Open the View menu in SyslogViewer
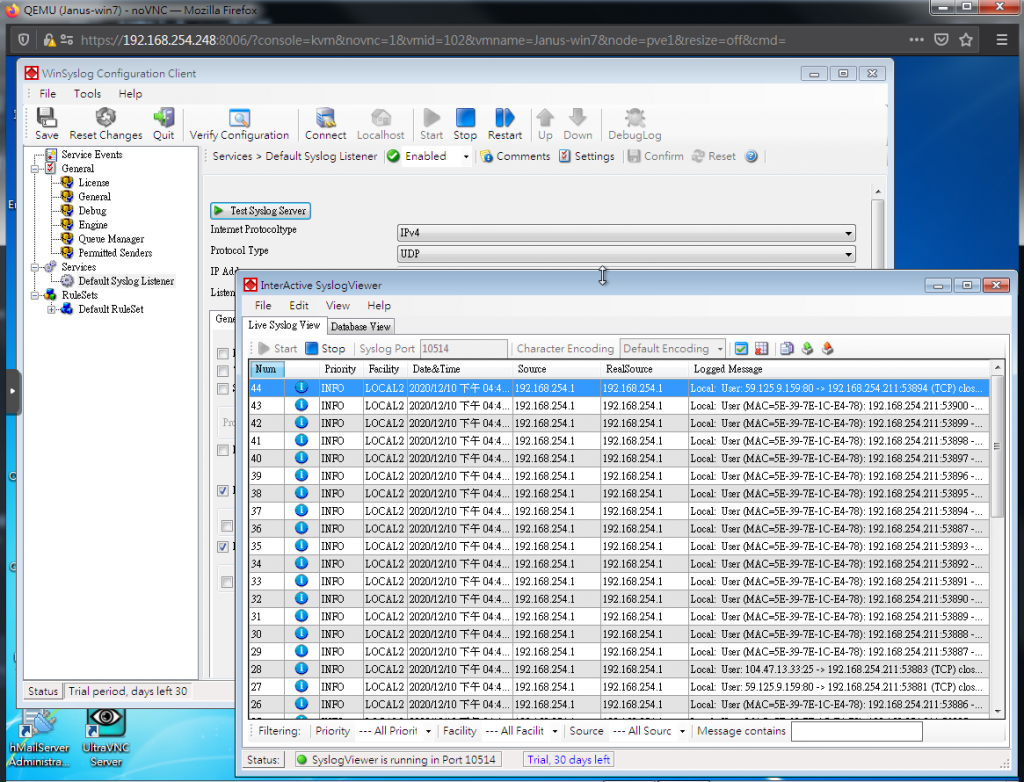 point(338,305)
